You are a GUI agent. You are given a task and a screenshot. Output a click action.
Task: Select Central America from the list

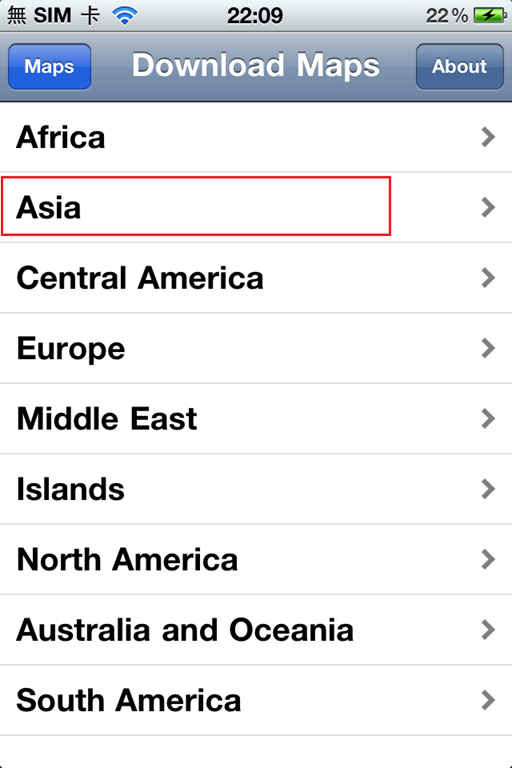(x=256, y=278)
